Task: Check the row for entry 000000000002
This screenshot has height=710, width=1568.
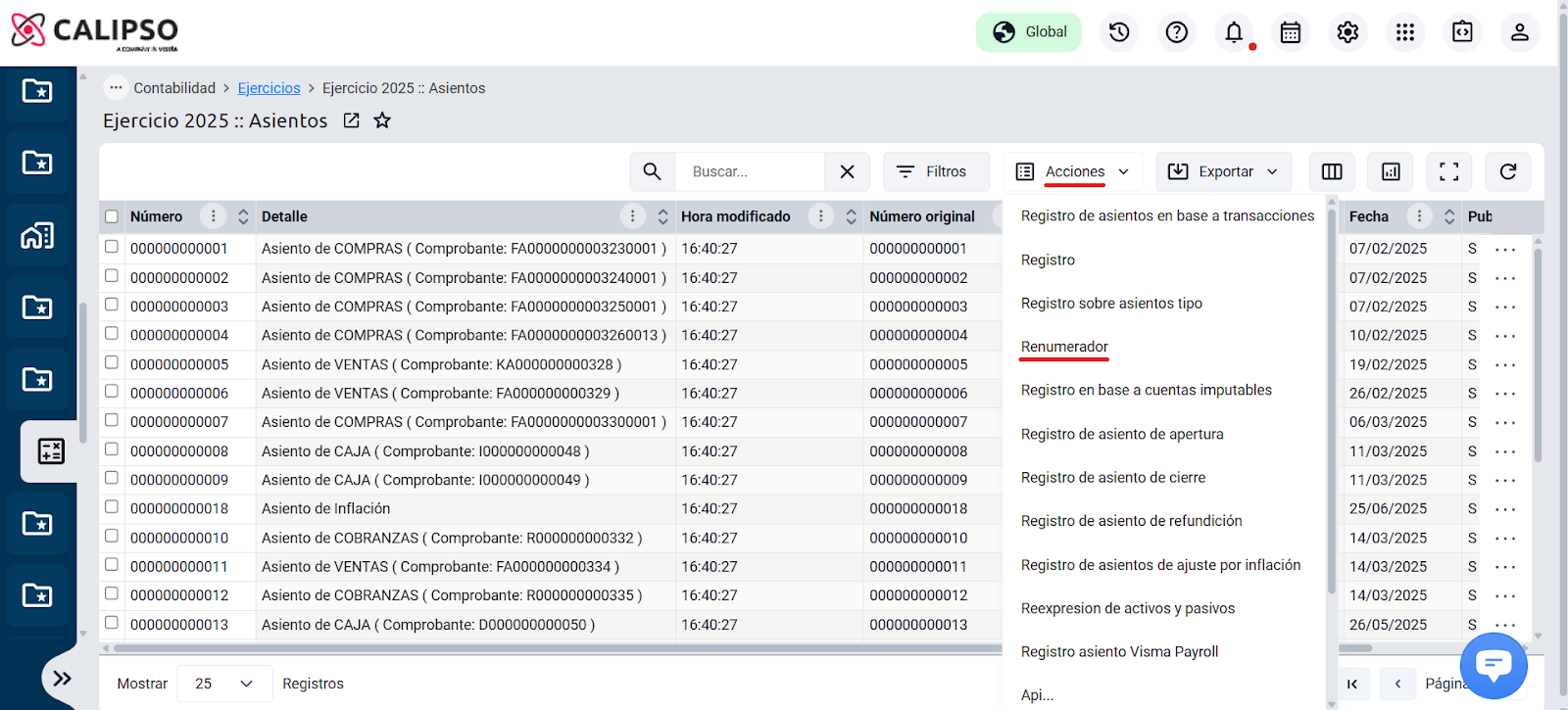Action: pyautogui.click(x=112, y=276)
